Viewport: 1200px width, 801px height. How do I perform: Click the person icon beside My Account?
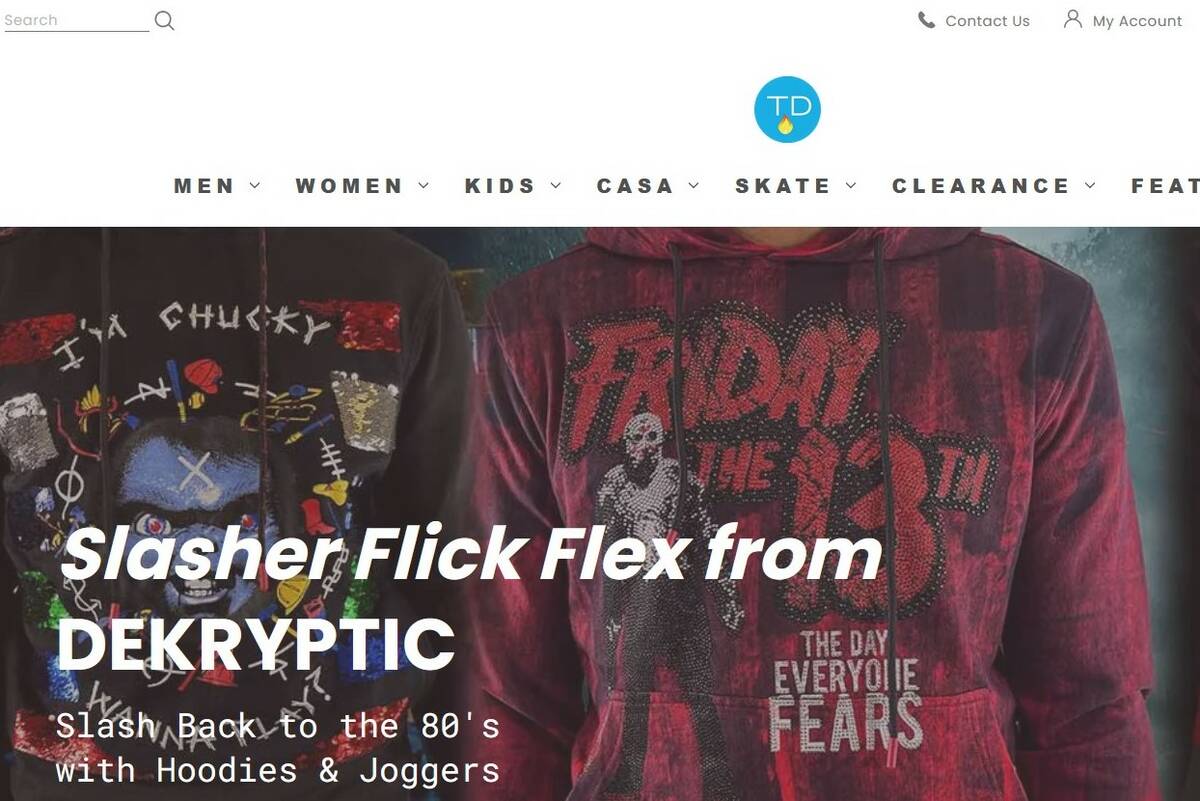pos(1073,19)
